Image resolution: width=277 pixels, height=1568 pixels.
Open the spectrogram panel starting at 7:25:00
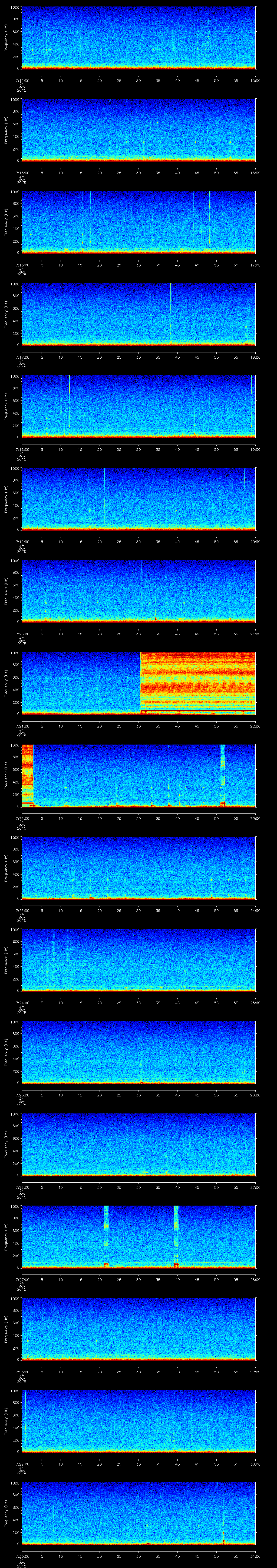coord(139,1052)
